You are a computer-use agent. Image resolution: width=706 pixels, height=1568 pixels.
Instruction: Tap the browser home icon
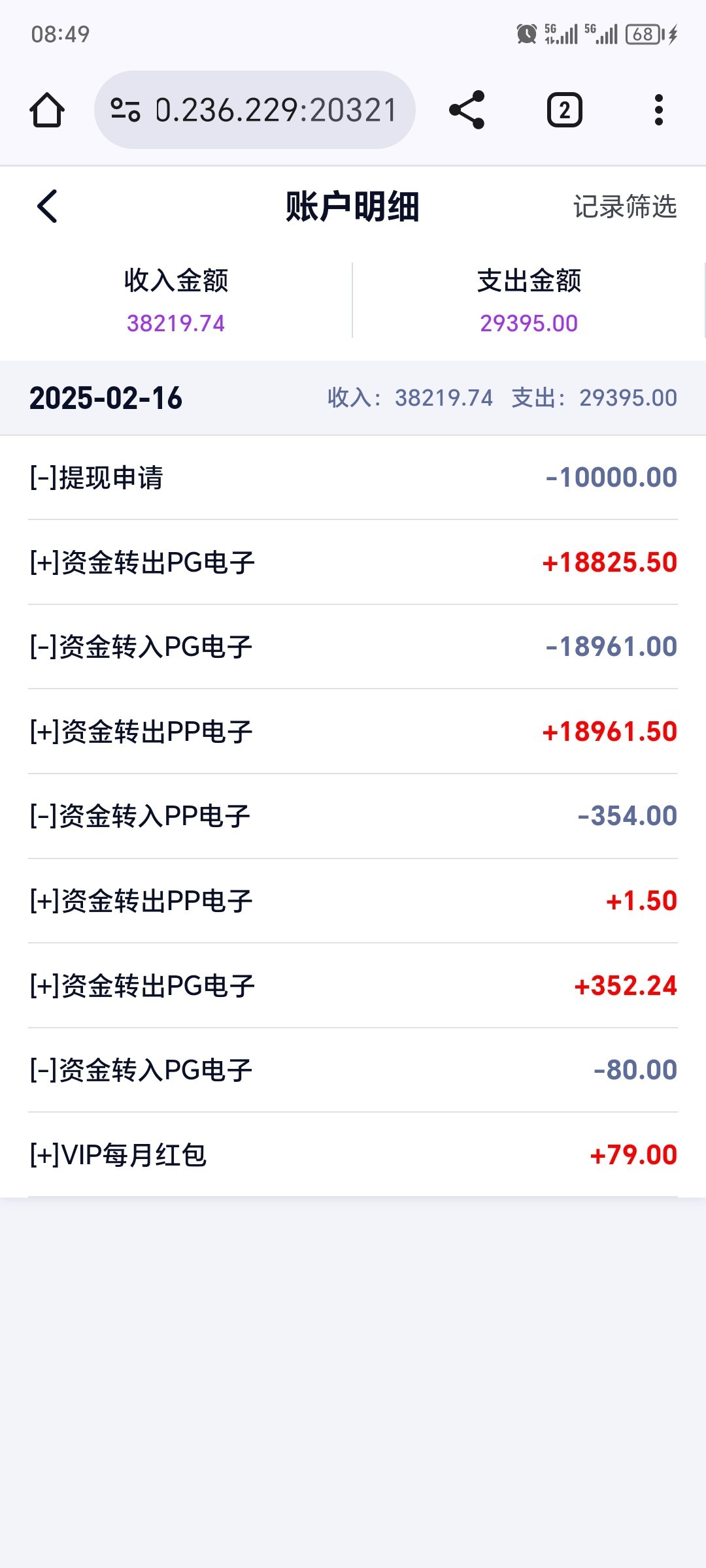(x=47, y=110)
